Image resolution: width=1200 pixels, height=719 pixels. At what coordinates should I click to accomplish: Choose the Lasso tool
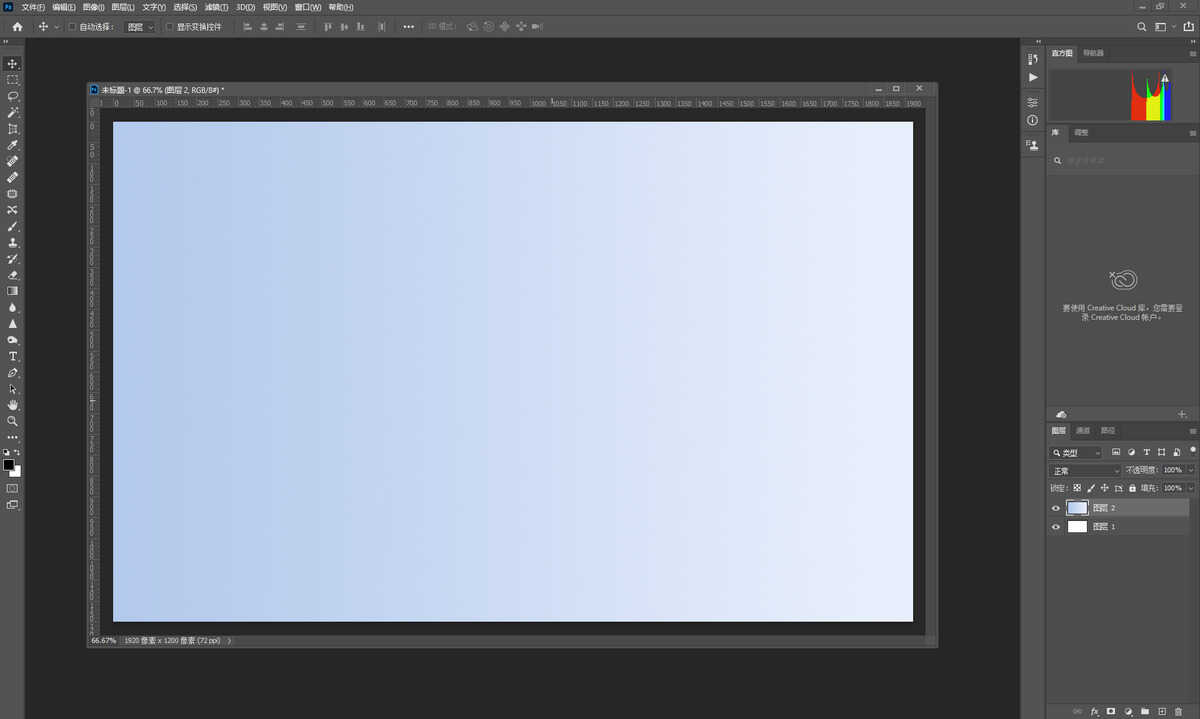[13, 96]
